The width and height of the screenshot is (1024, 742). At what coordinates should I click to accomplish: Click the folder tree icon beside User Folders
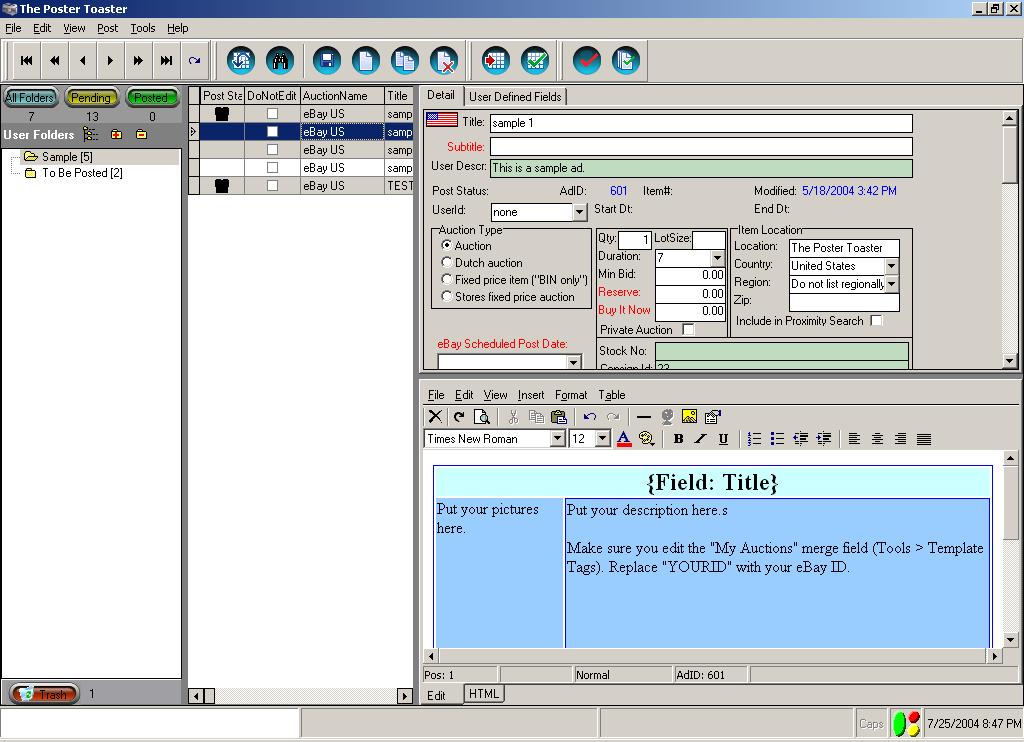[x=91, y=135]
